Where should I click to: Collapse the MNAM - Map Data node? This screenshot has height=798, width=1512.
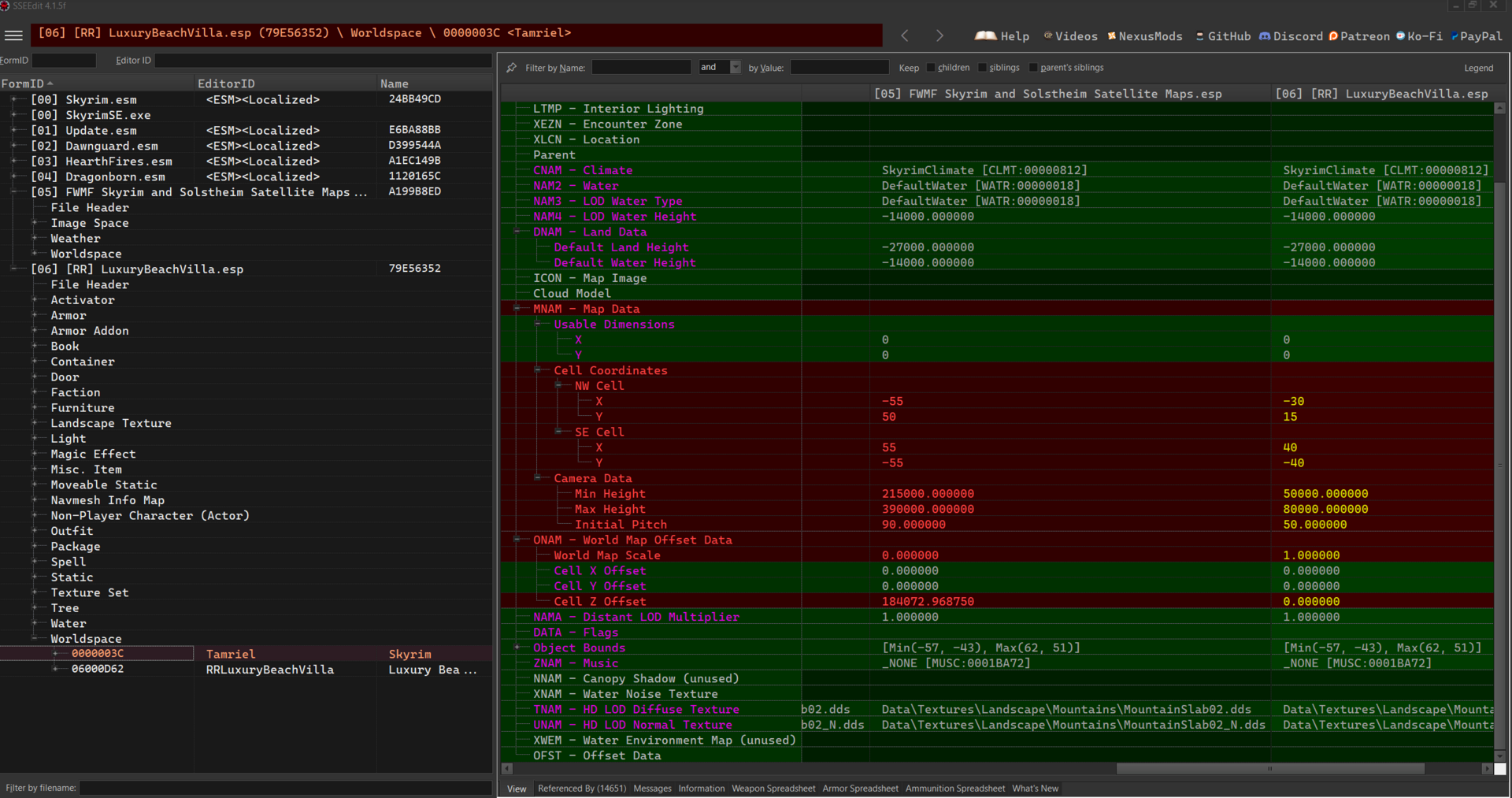517,309
